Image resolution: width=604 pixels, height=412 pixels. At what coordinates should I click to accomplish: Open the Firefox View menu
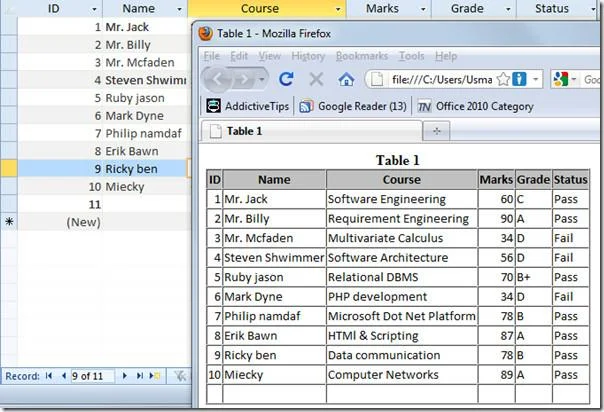(x=269, y=56)
